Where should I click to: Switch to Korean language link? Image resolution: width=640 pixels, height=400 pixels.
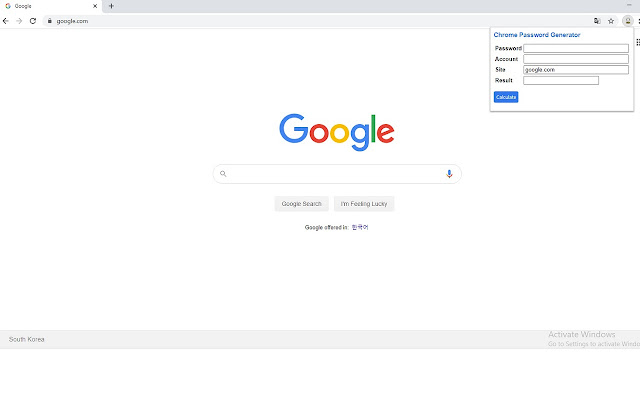tap(360, 227)
